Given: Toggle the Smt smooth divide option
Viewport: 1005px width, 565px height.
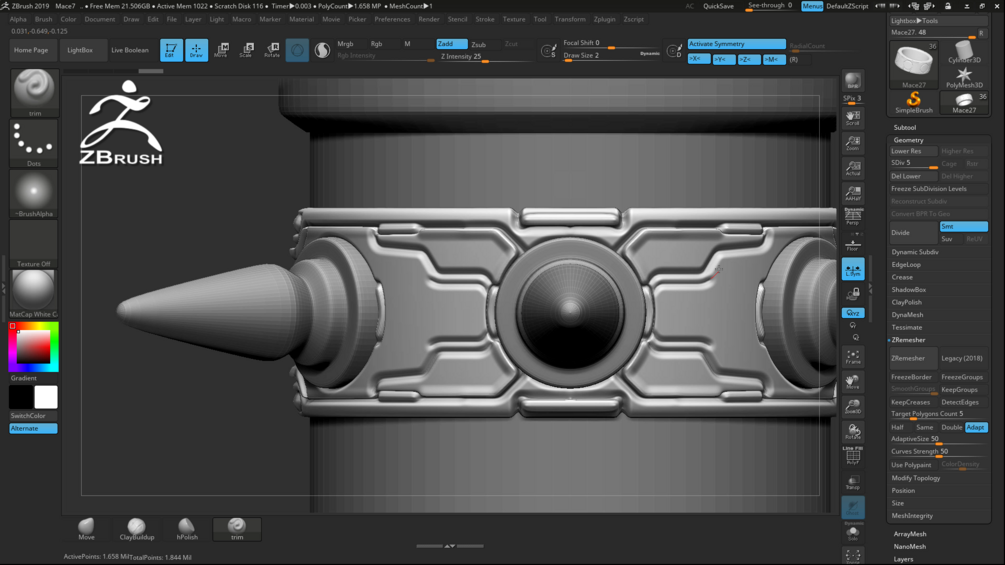Looking at the screenshot, I should (963, 226).
